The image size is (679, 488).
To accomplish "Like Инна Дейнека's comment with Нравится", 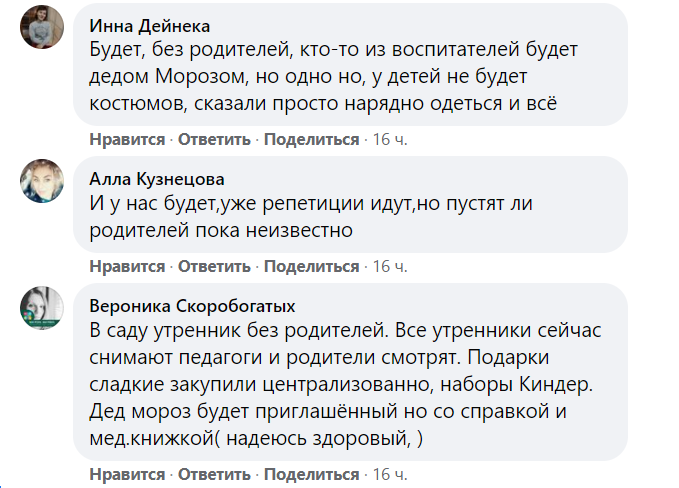I will click(127, 139).
